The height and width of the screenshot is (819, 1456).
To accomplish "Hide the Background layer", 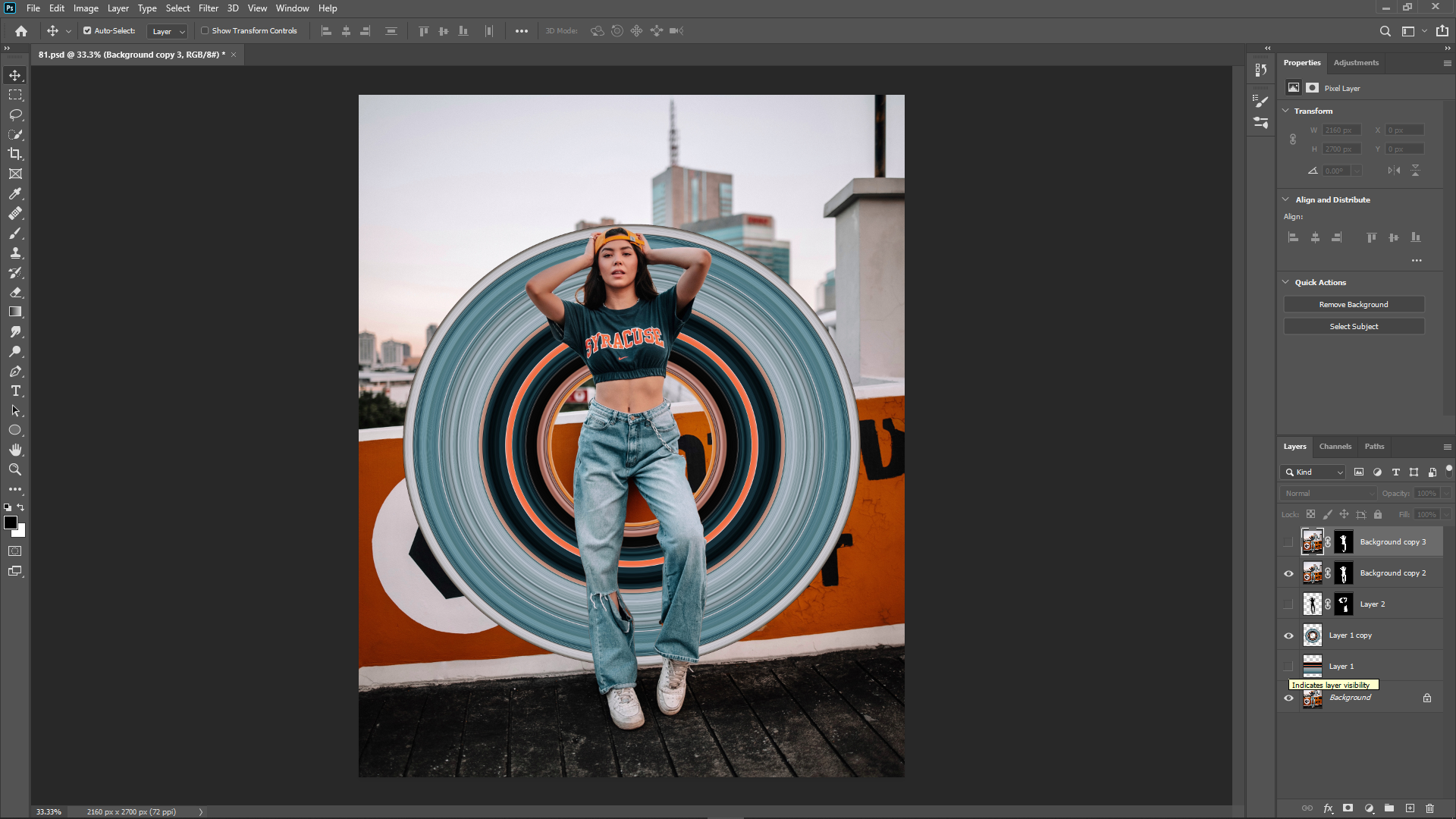I will click(x=1288, y=698).
